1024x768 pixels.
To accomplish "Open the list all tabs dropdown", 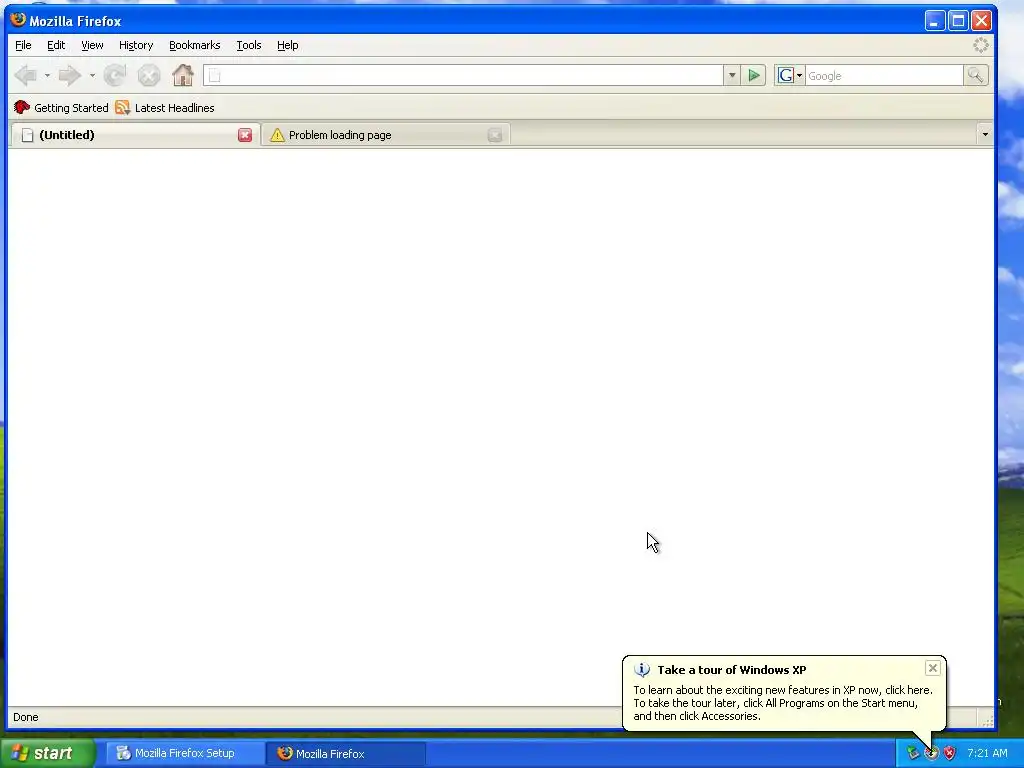I will click(x=985, y=135).
